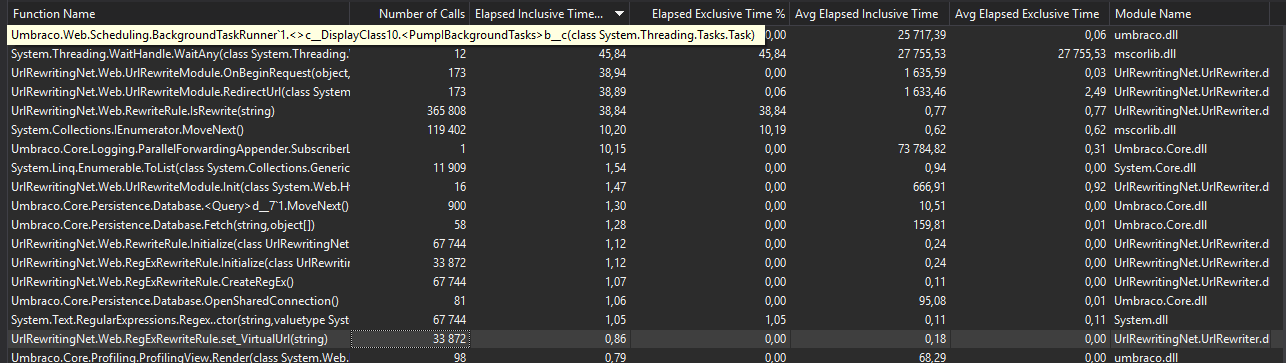Select the UrlRewriteModule.RedirectUrl row
Screen dimensions: 1286x363
click(x=643, y=91)
